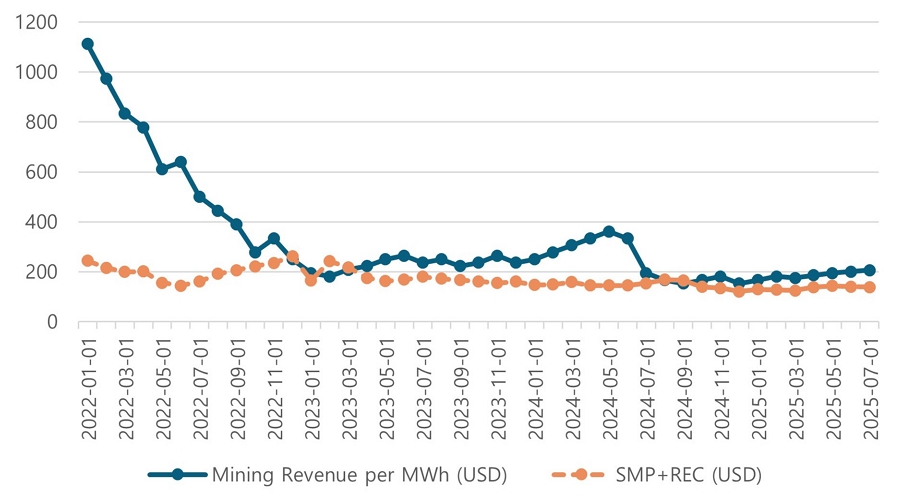Click the 0 y-axis label
This screenshot has height=496, width=903.
pyautogui.click(x=51, y=322)
